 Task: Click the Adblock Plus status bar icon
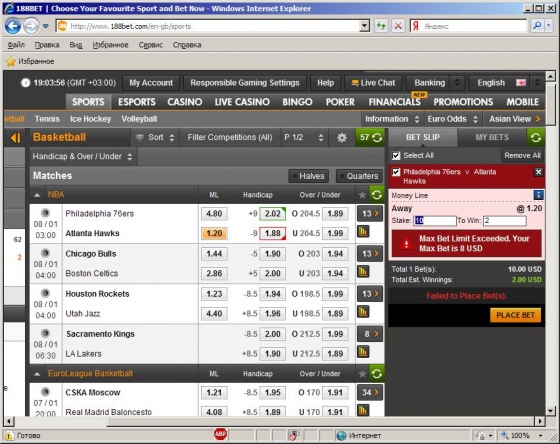[220, 434]
